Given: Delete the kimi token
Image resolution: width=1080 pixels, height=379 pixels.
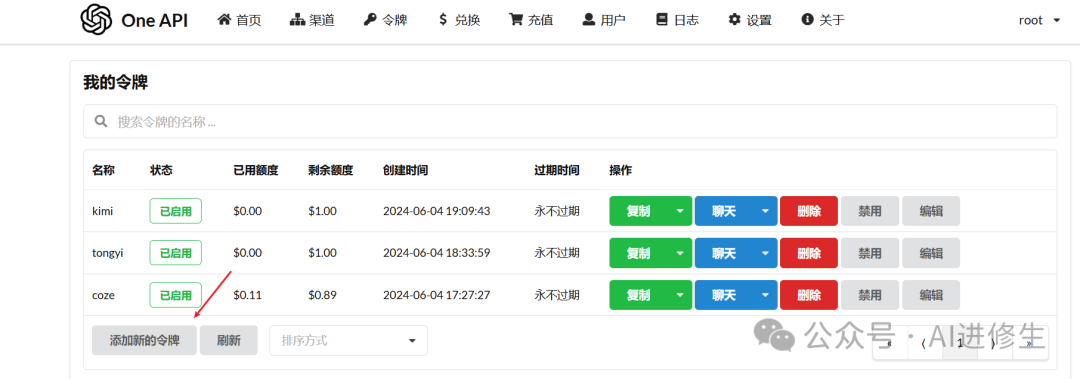Looking at the screenshot, I should tap(809, 211).
